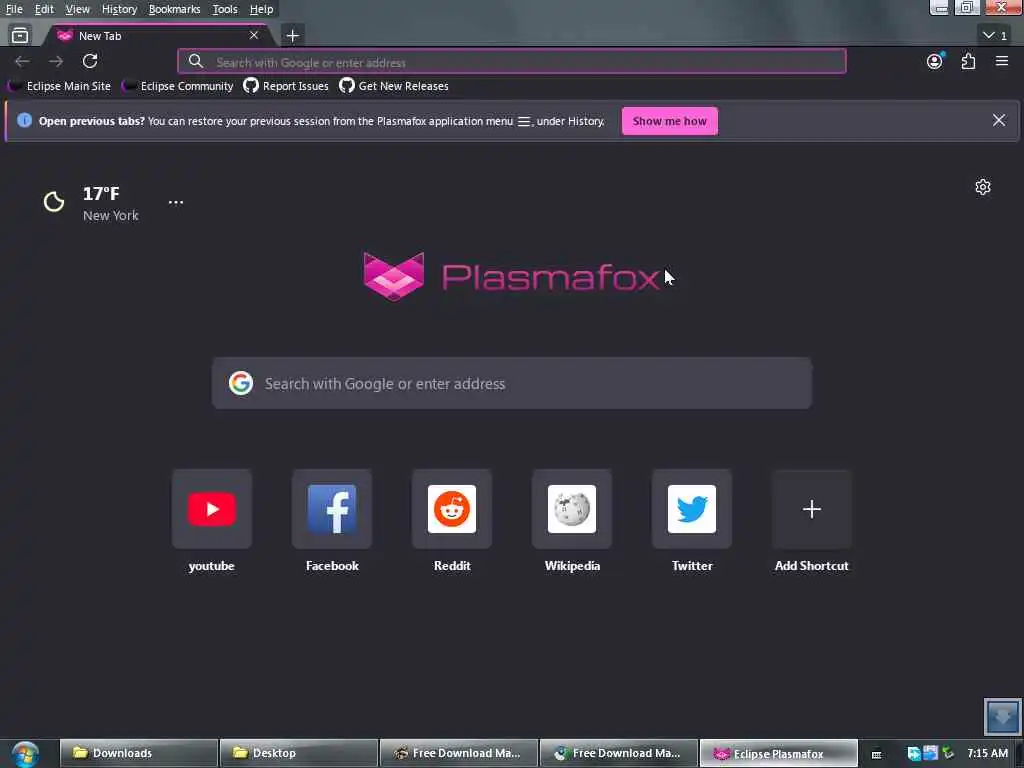1024x768 pixels.
Task: Open the extensions puzzle icon
Action: (x=968, y=61)
